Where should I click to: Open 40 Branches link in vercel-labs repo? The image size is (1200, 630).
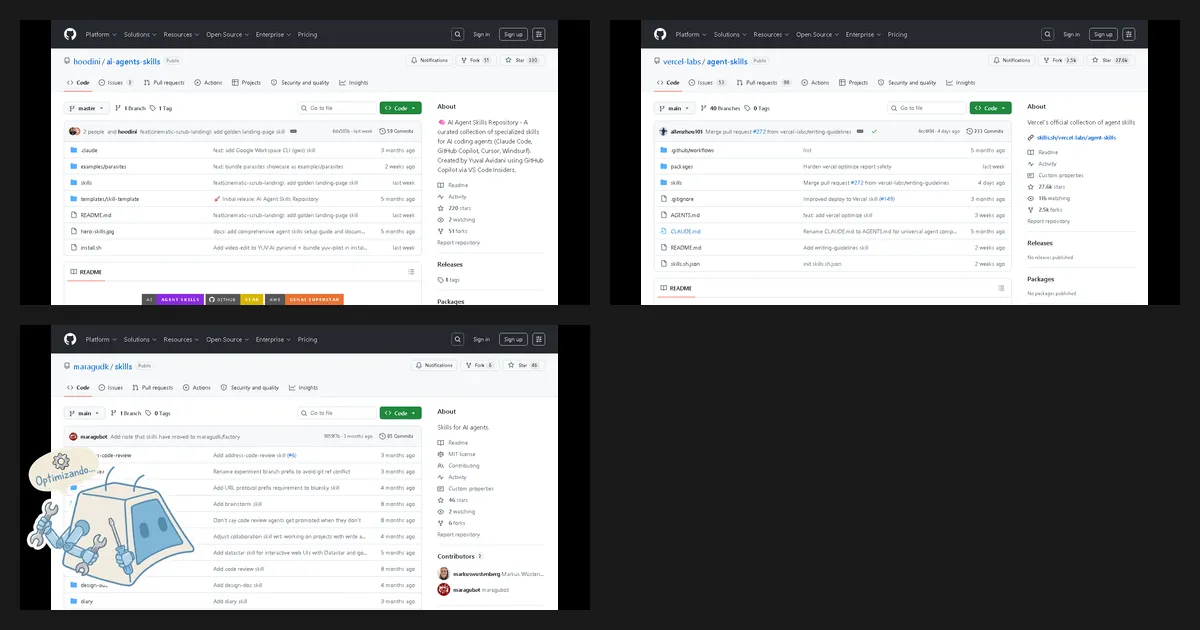click(x=720, y=108)
